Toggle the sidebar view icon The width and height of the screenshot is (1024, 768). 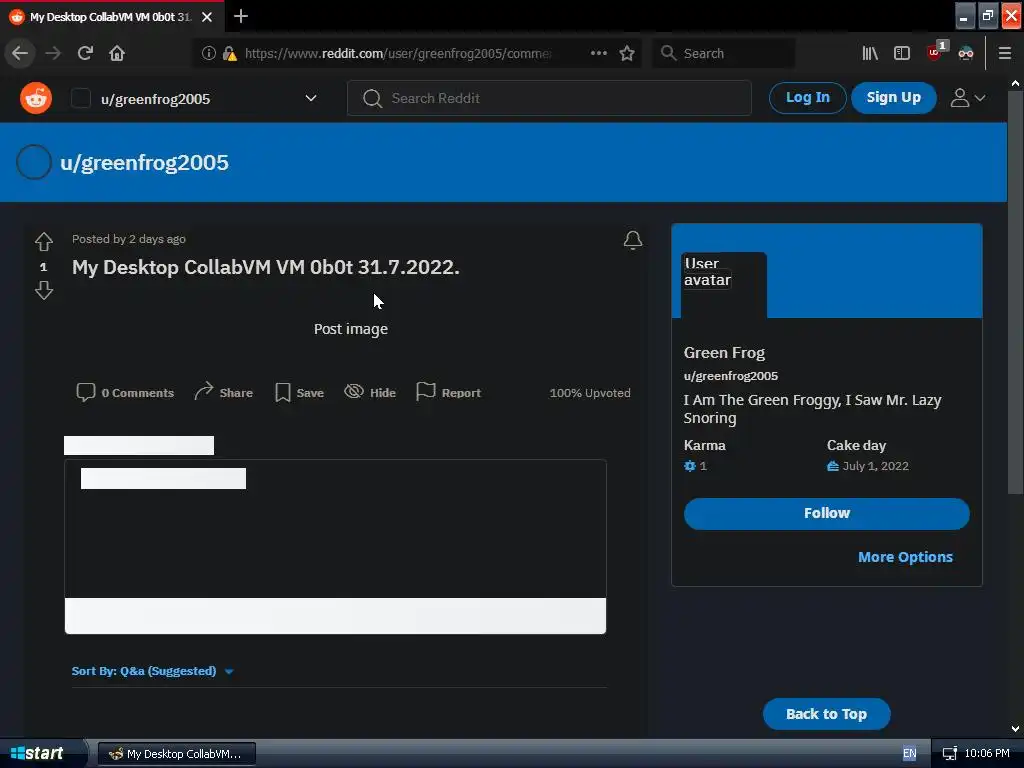[x=902, y=53]
